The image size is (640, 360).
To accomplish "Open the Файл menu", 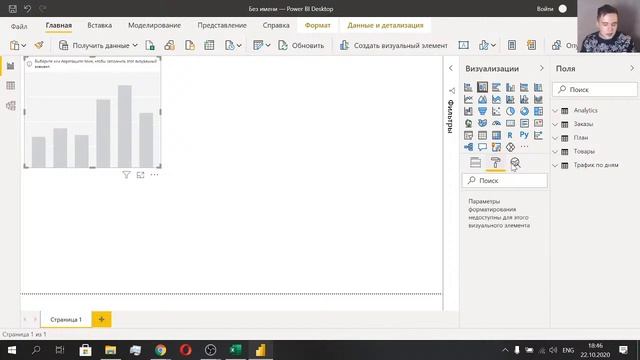I will click(19, 26).
